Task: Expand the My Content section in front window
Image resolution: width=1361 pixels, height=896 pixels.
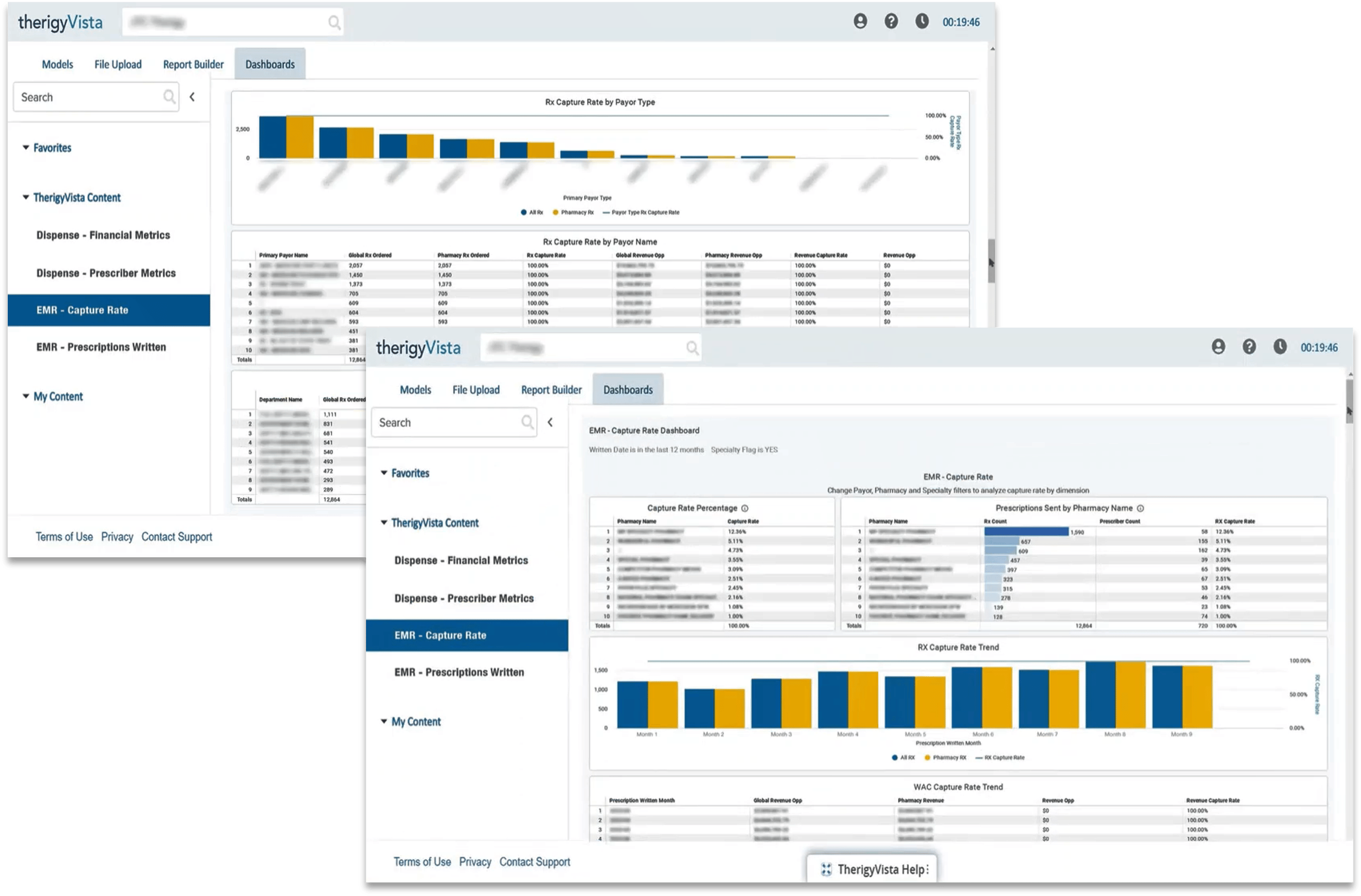Action: coord(384,721)
